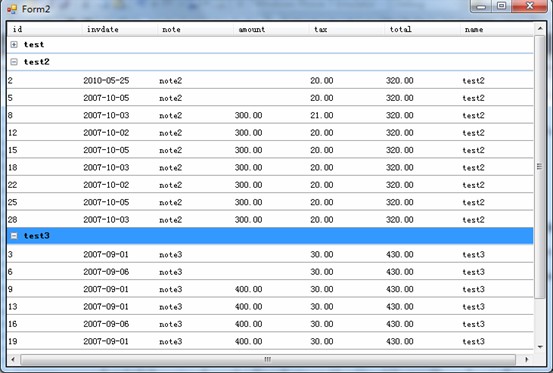Select the row with id 8
Screen dimensions: 553x373
270,115
